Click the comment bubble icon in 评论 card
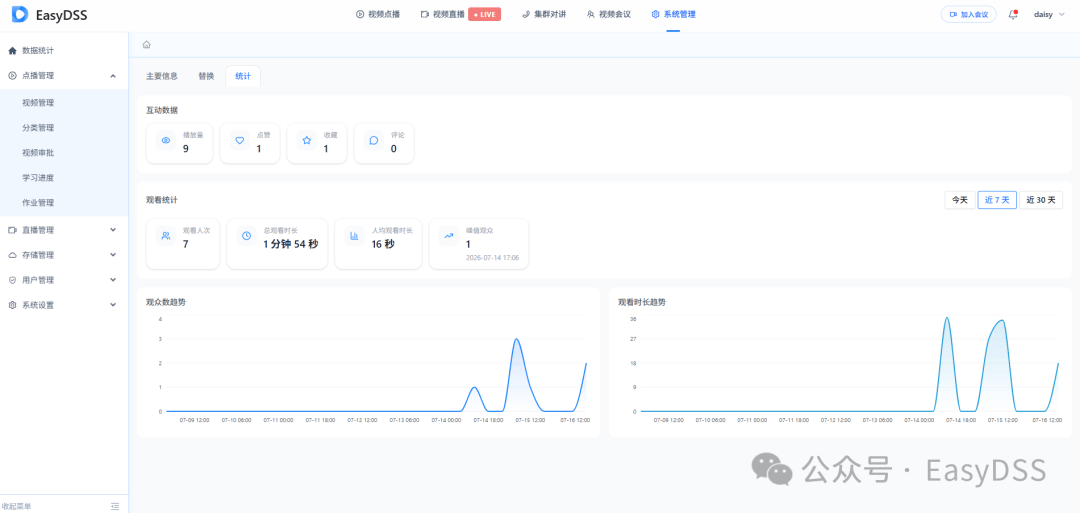The image size is (1080, 513). pyautogui.click(x=374, y=140)
